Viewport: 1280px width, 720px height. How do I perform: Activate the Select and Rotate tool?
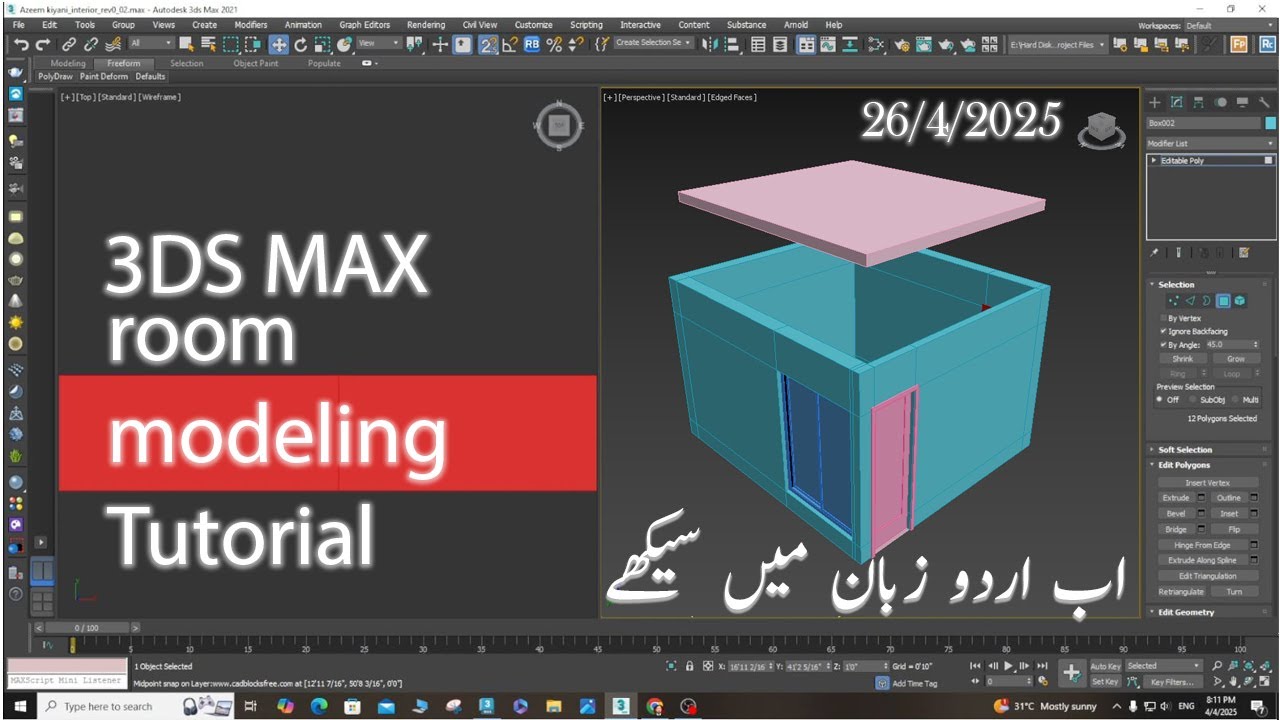click(x=300, y=44)
